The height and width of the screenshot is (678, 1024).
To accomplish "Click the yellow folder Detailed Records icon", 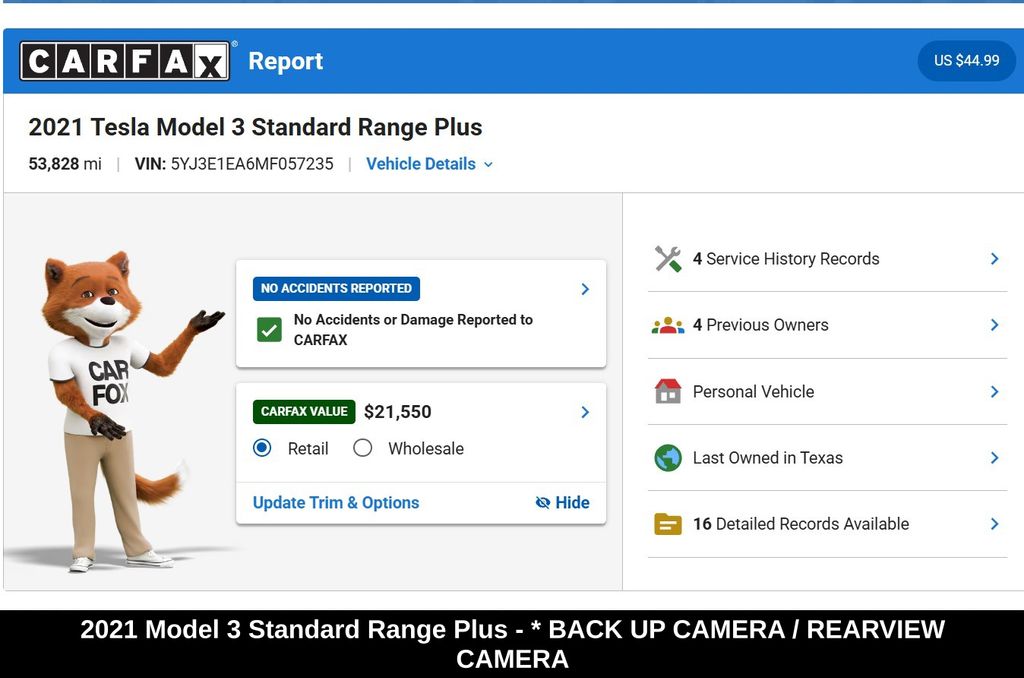I will tap(667, 524).
